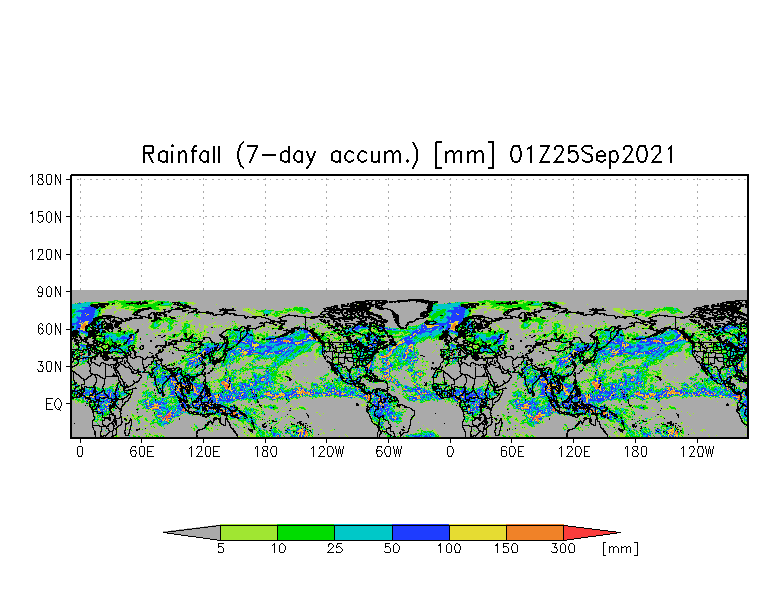Select the dark green 10–25 mm swatch
784x612 pixels.
(x=306, y=532)
